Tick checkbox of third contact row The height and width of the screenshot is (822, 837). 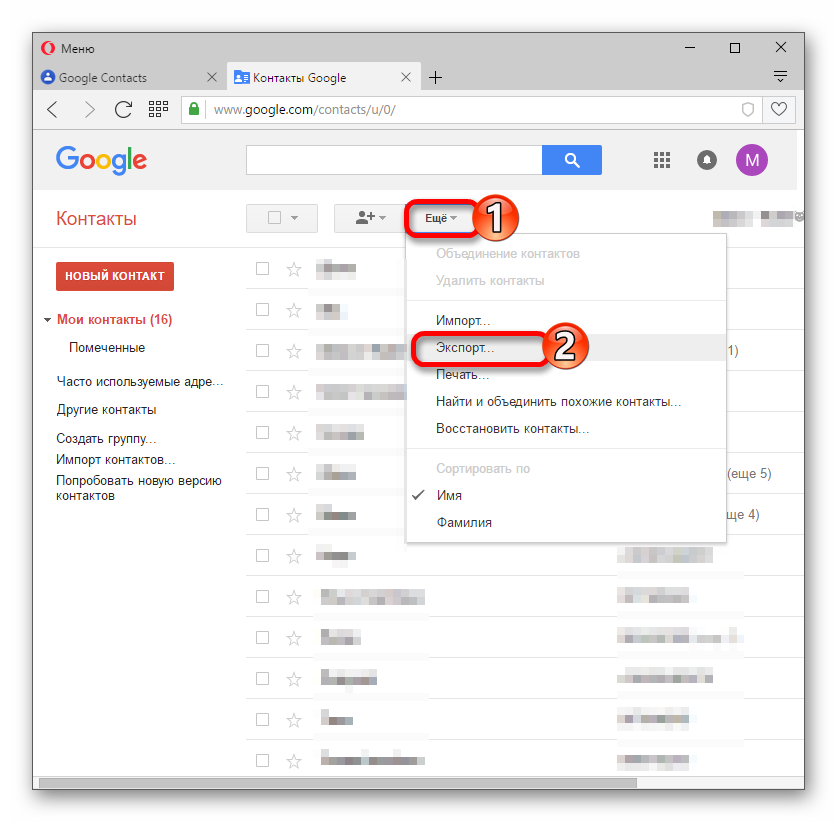(x=262, y=351)
